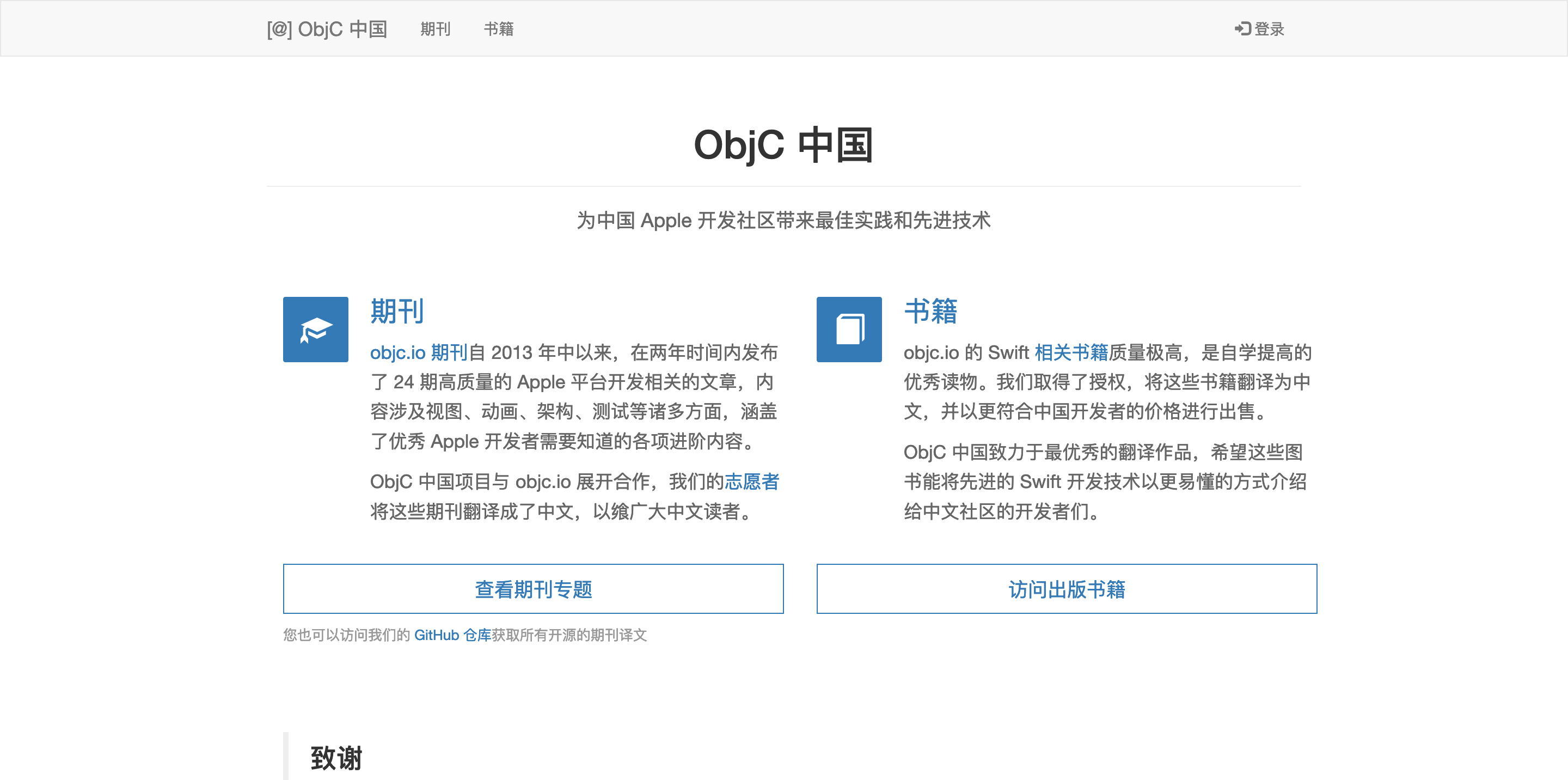Click the login arrow icon
This screenshot has width=1568, height=780.
[x=1242, y=29]
